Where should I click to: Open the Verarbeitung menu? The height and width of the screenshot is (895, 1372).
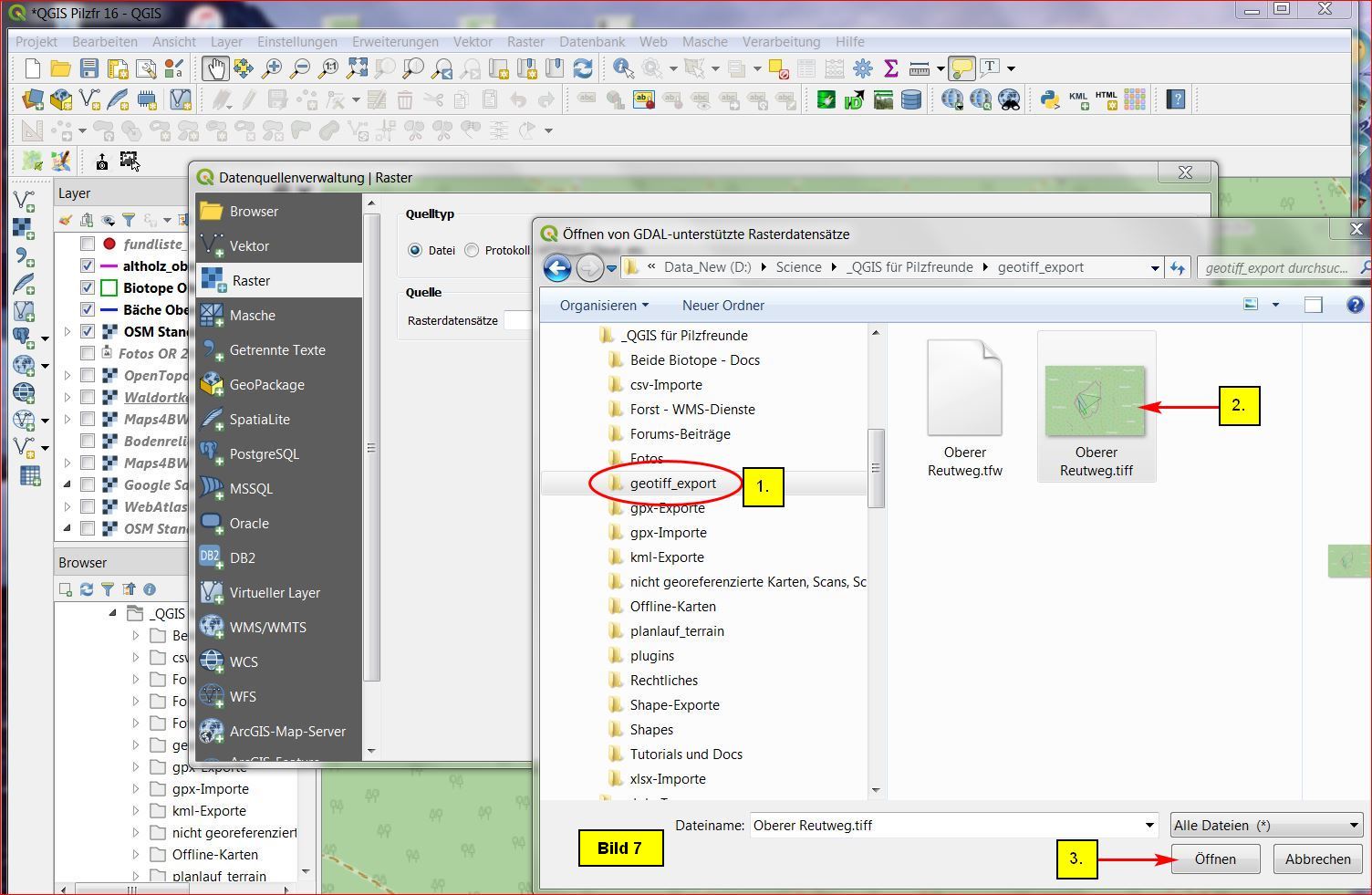[781, 42]
